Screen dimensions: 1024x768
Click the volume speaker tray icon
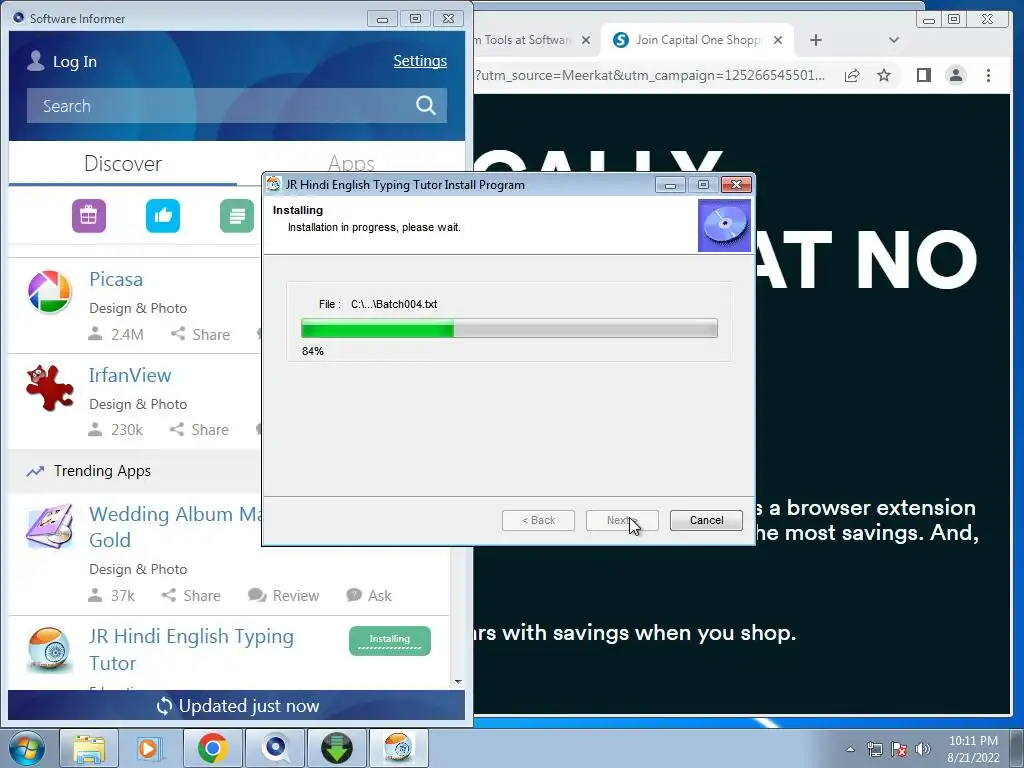click(x=922, y=749)
